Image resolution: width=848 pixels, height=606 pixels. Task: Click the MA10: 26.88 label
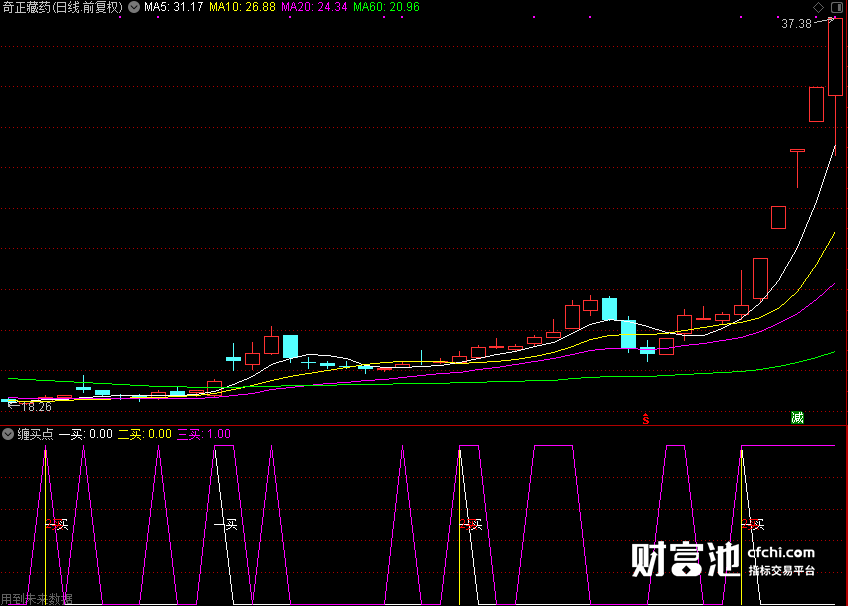242,7
